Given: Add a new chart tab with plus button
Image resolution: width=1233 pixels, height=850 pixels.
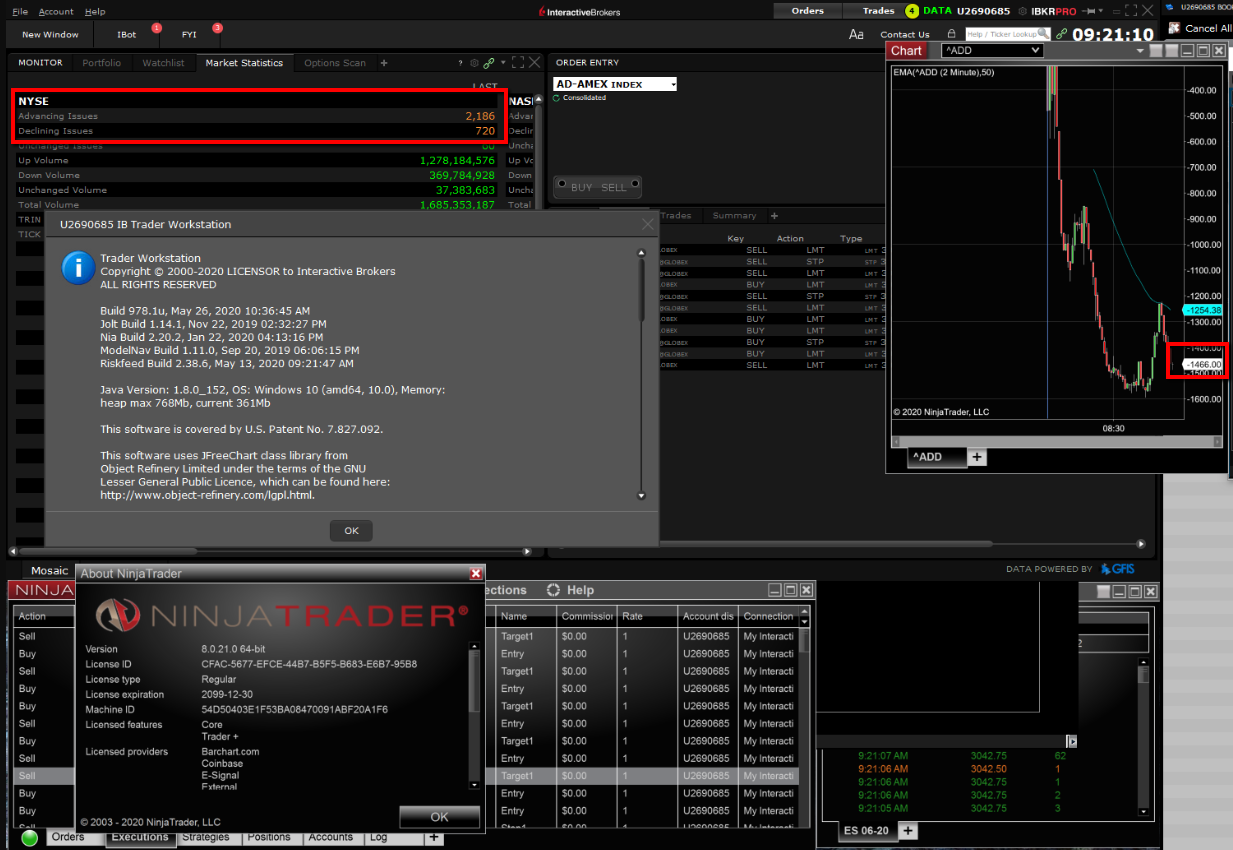Looking at the screenshot, I should click(x=977, y=457).
